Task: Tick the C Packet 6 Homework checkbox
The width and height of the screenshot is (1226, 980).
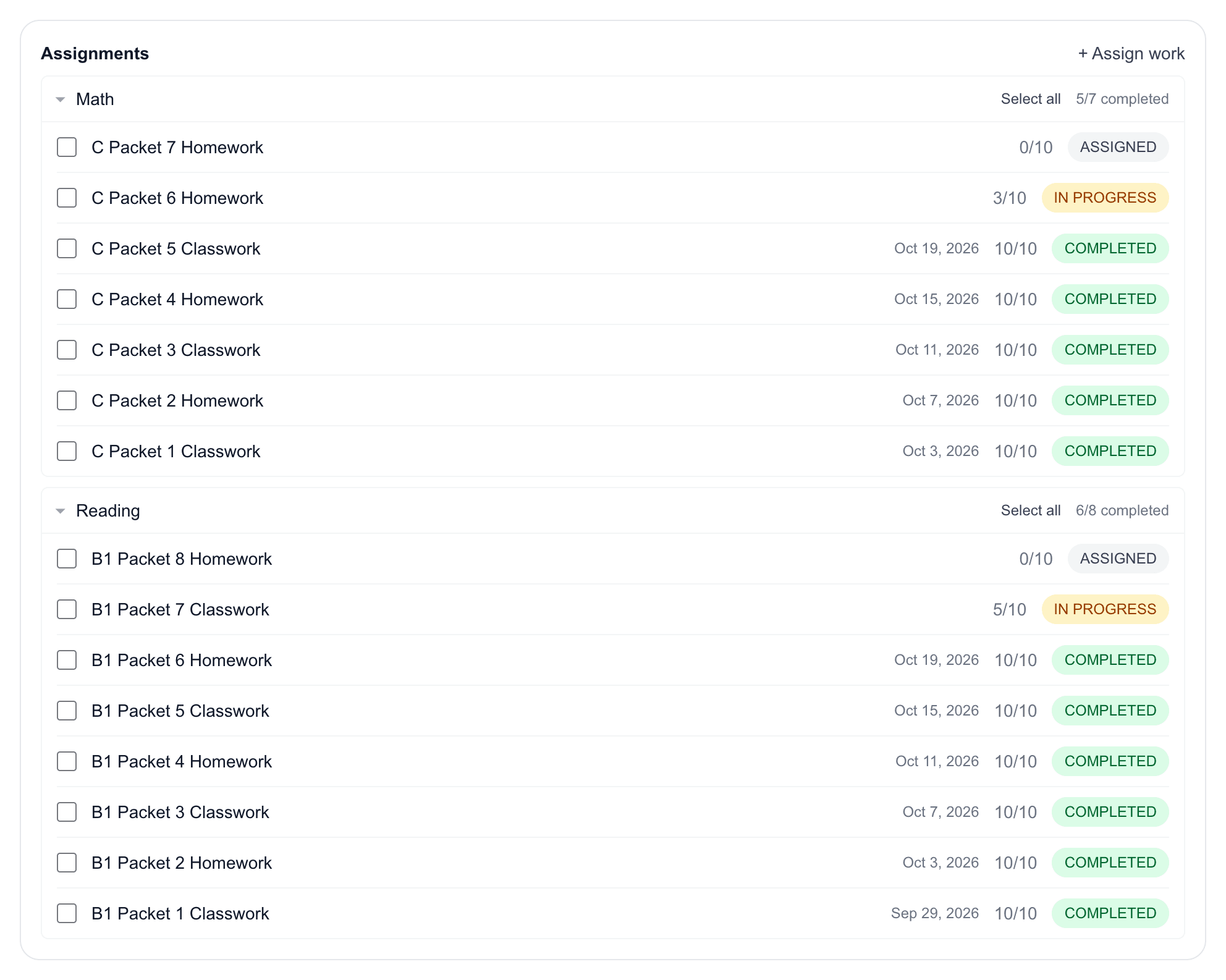Action: point(67,198)
